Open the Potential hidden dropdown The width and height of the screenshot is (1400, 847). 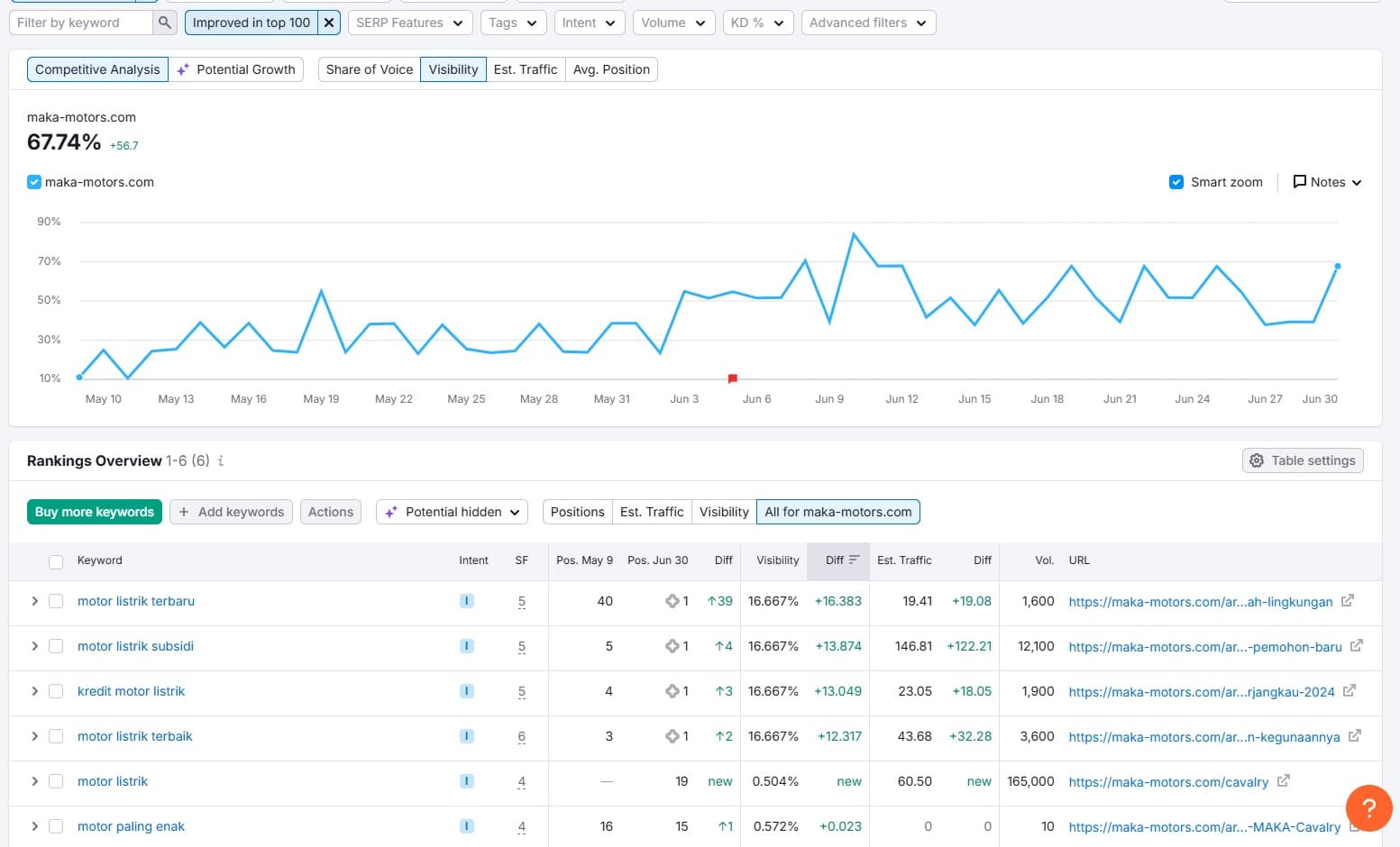[x=453, y=512]
